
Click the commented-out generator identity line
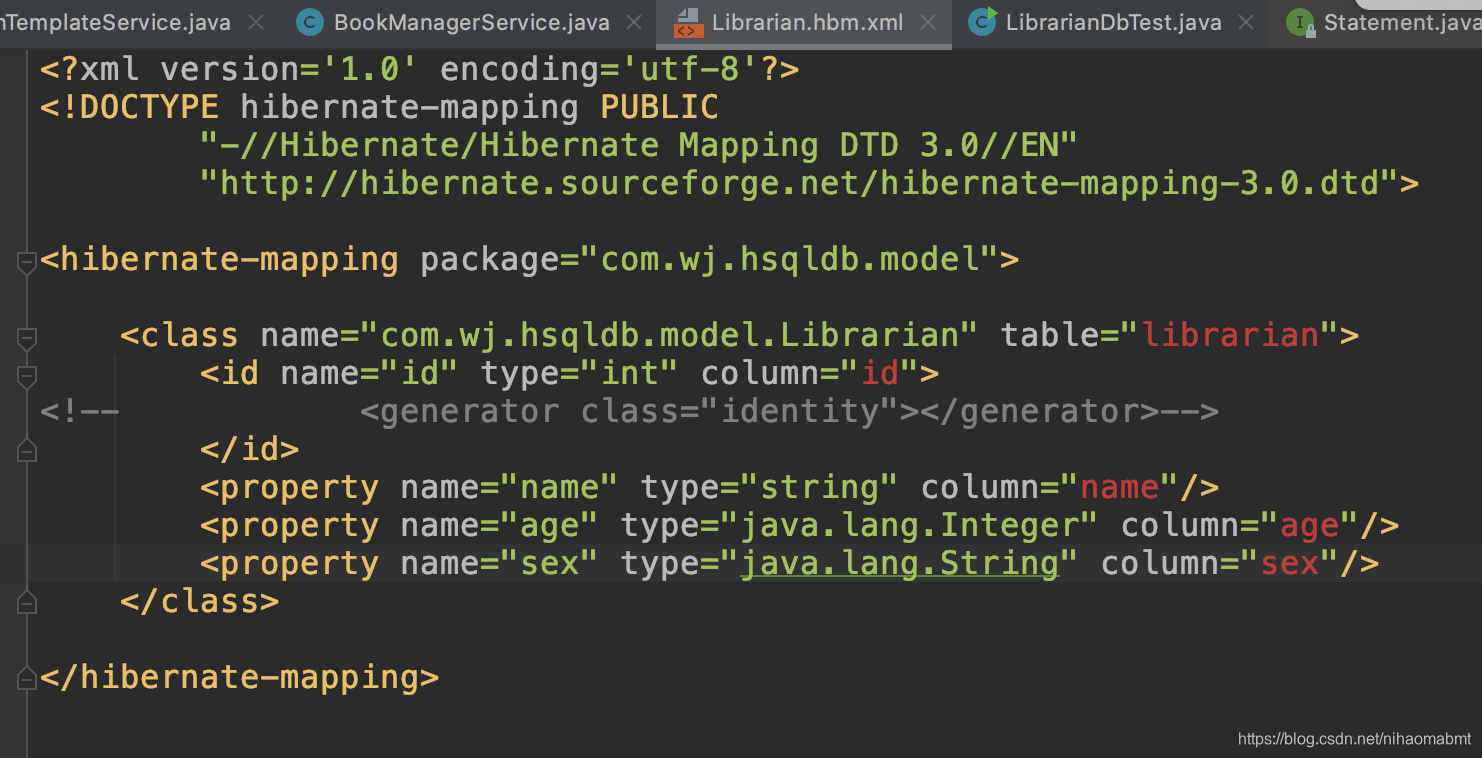629,411
